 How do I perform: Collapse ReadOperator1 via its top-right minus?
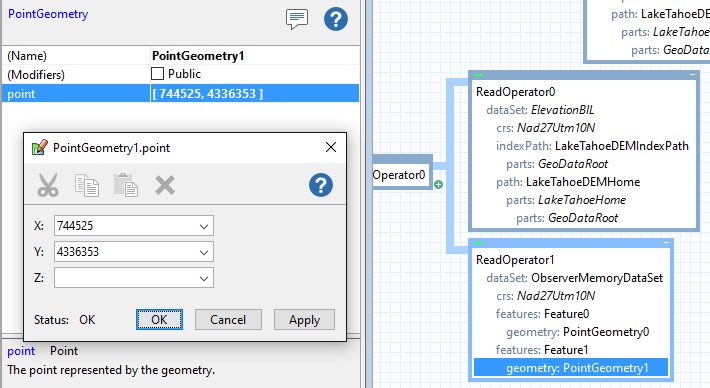pyautogui.click(x=666, y=243)
